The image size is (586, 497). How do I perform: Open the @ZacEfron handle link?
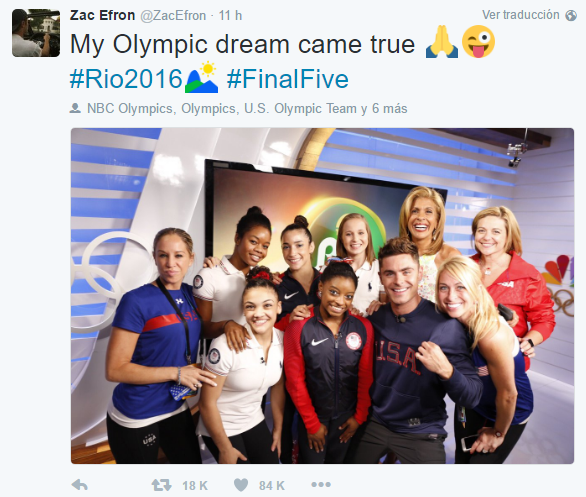click(x=173, y=16)
